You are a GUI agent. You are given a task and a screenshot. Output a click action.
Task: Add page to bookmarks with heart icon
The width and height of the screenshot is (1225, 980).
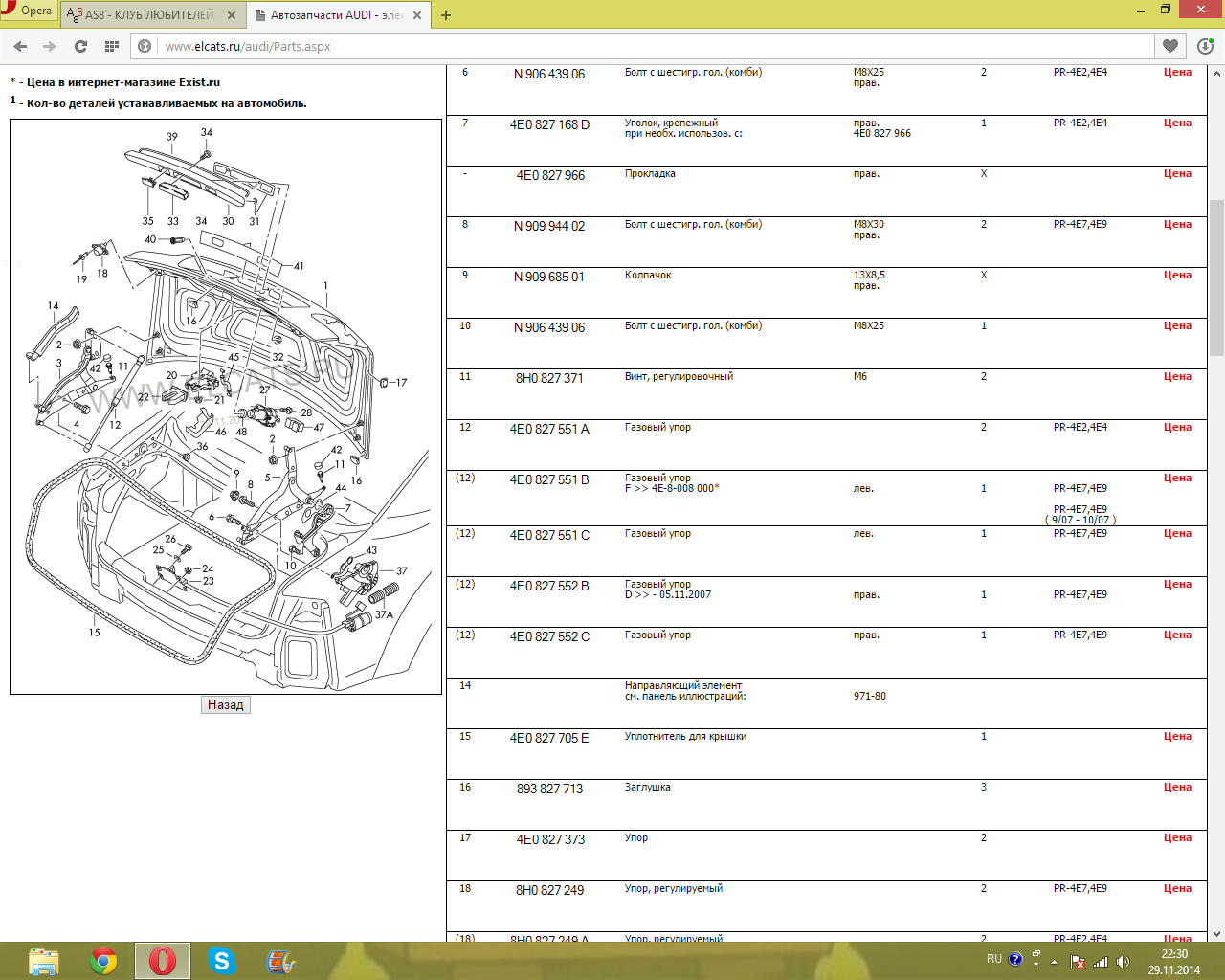[x=1170, y=46]
